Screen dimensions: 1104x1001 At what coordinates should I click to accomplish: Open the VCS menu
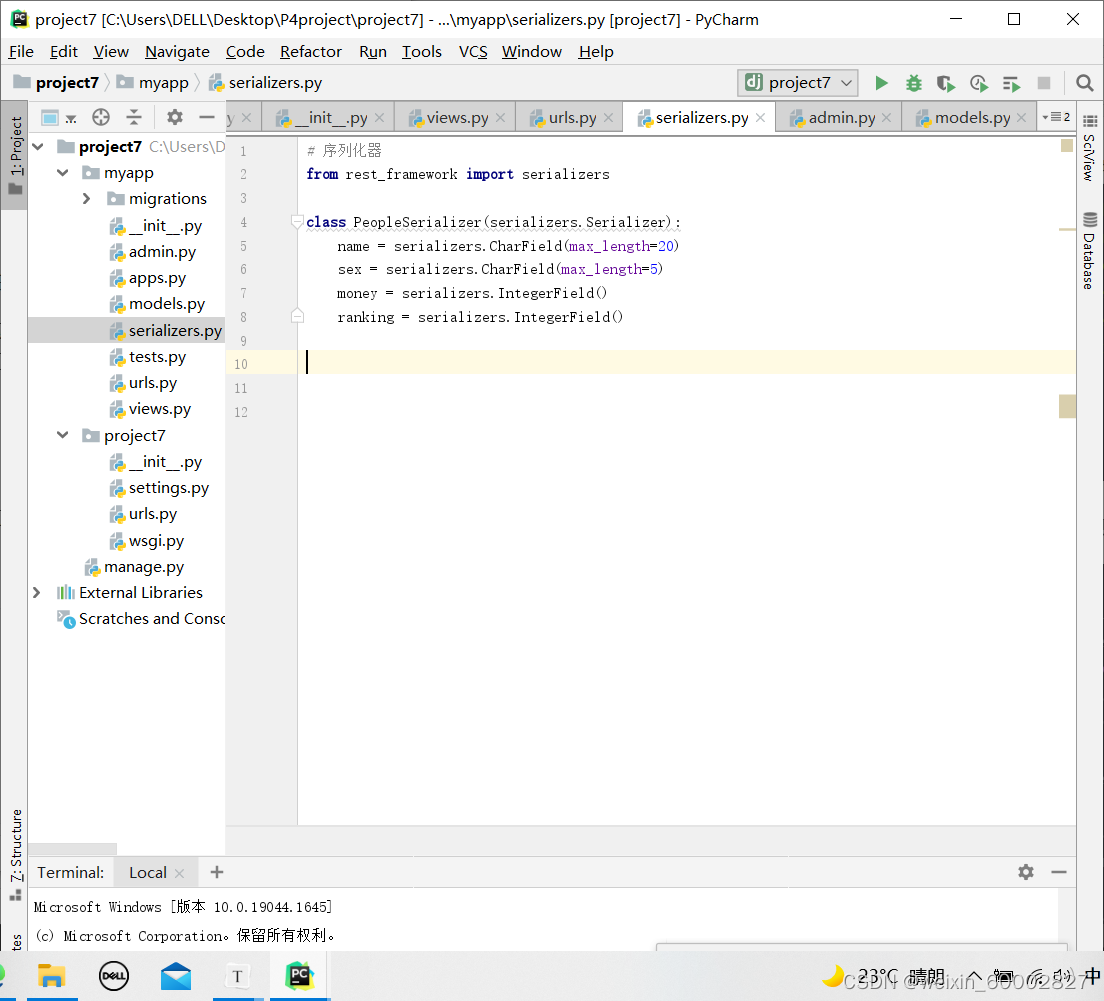point(473,51)
